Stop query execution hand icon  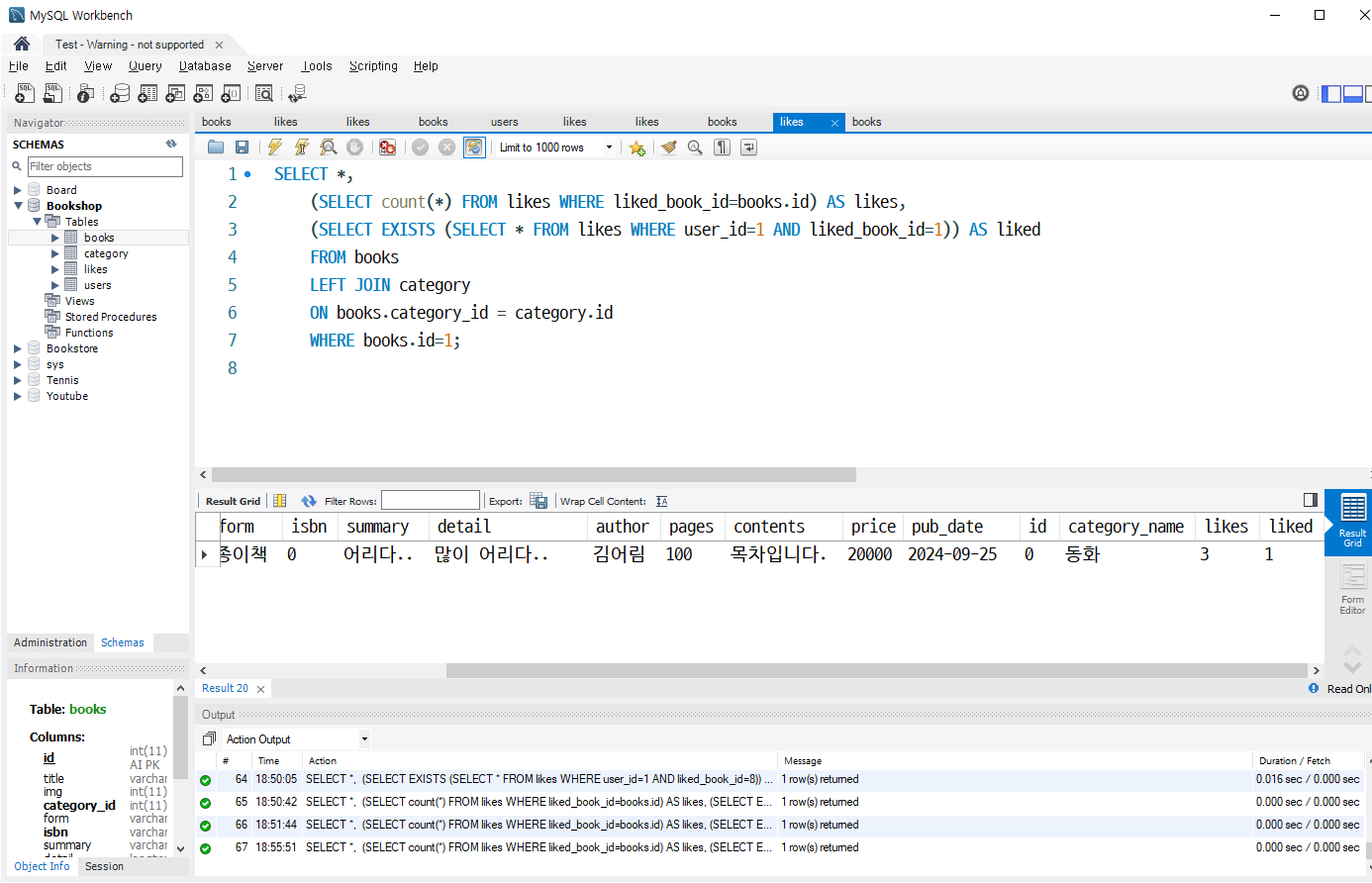[x=354, y=147]
